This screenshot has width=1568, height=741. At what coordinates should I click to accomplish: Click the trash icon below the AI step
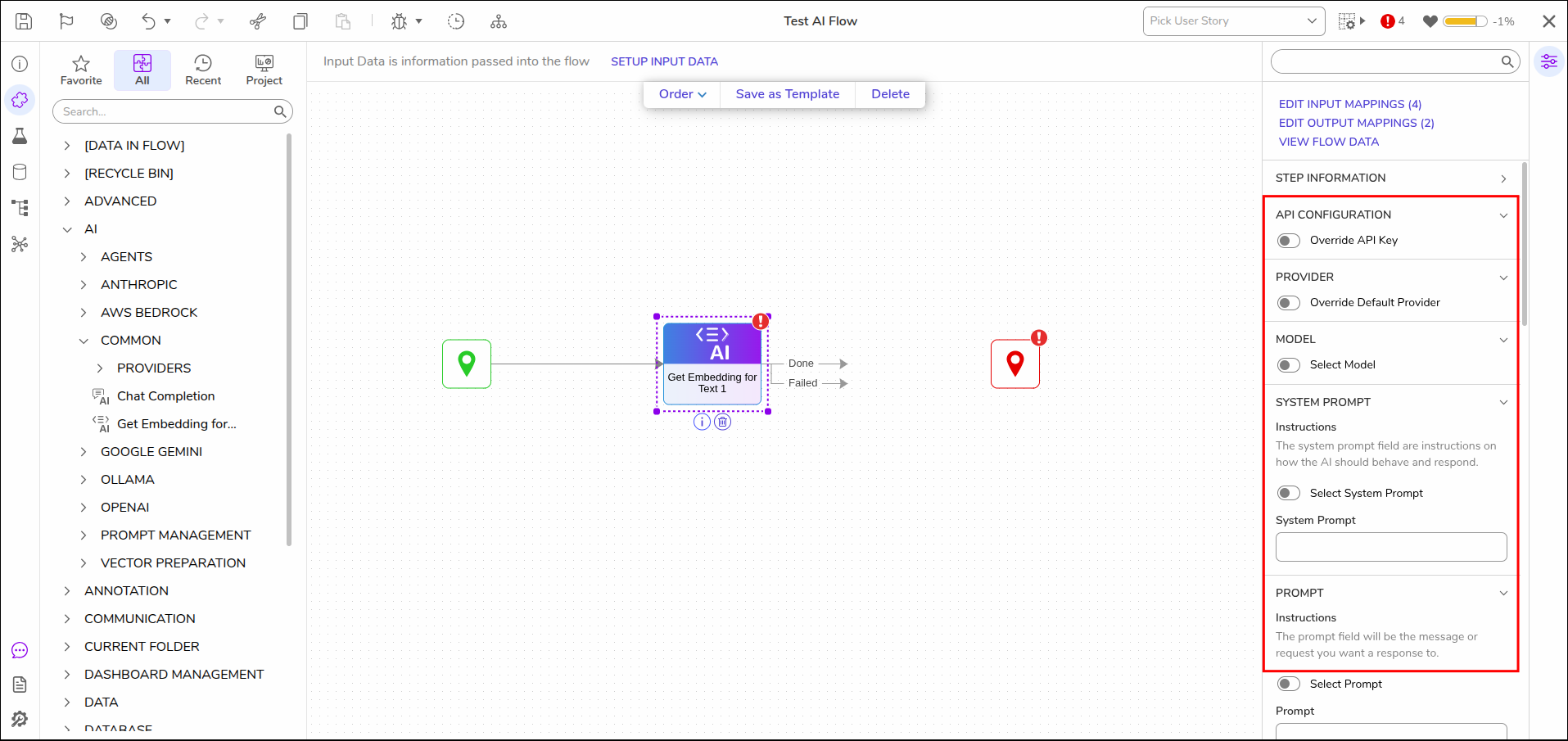click(x=722, y=422)
